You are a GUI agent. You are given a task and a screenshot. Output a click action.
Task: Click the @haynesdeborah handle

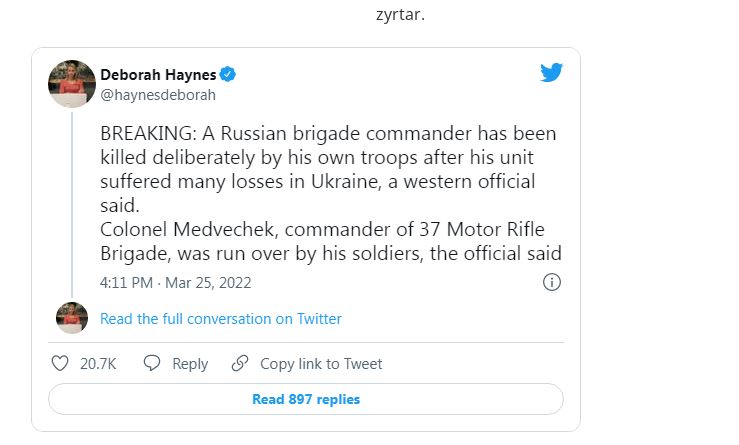coord(158,95)
